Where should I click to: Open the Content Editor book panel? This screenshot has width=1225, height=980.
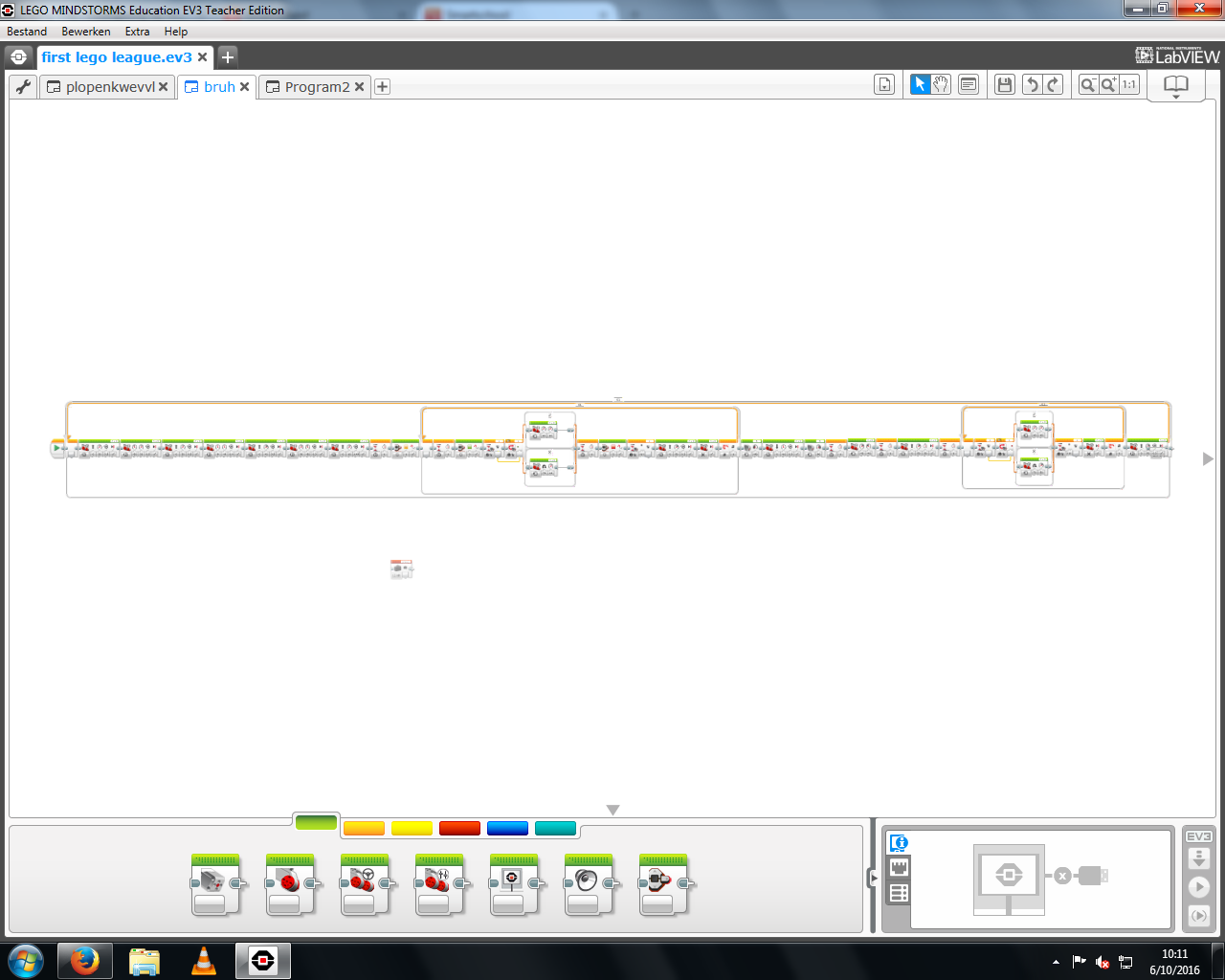[x=1175, y=86]
